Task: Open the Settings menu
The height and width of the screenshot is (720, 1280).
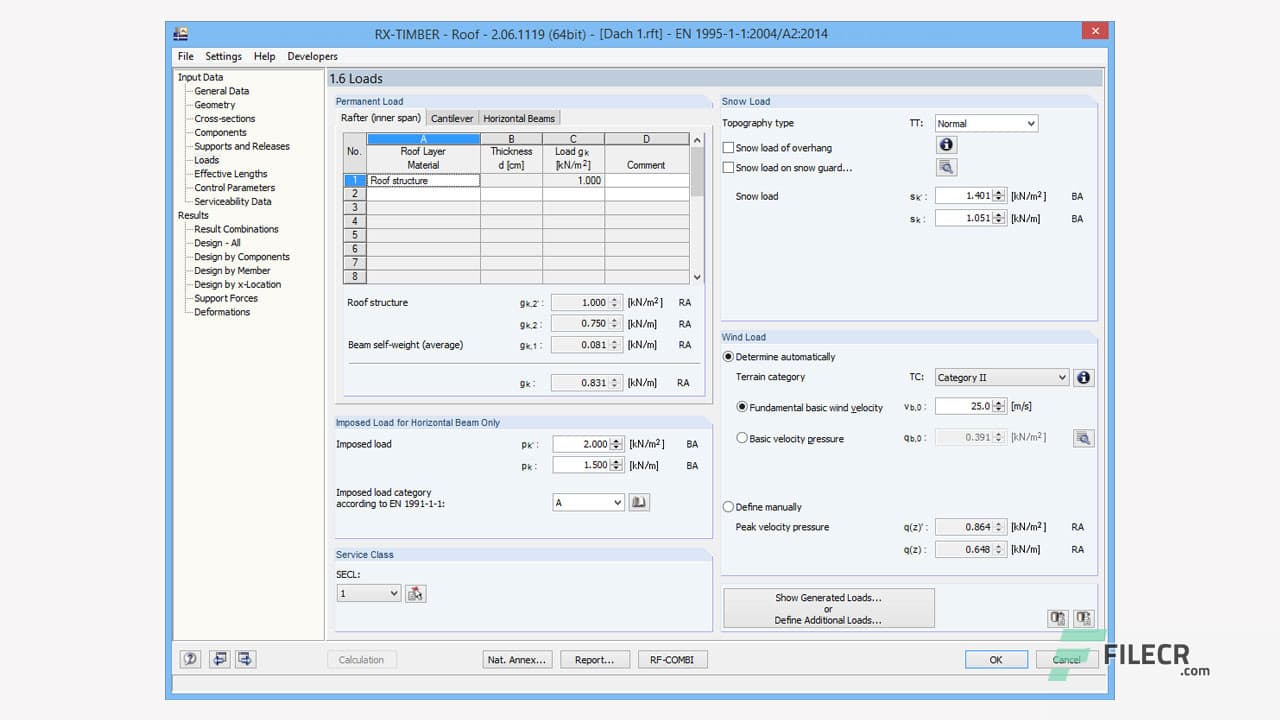Action: pyautogui.click(x=223, y=56)
